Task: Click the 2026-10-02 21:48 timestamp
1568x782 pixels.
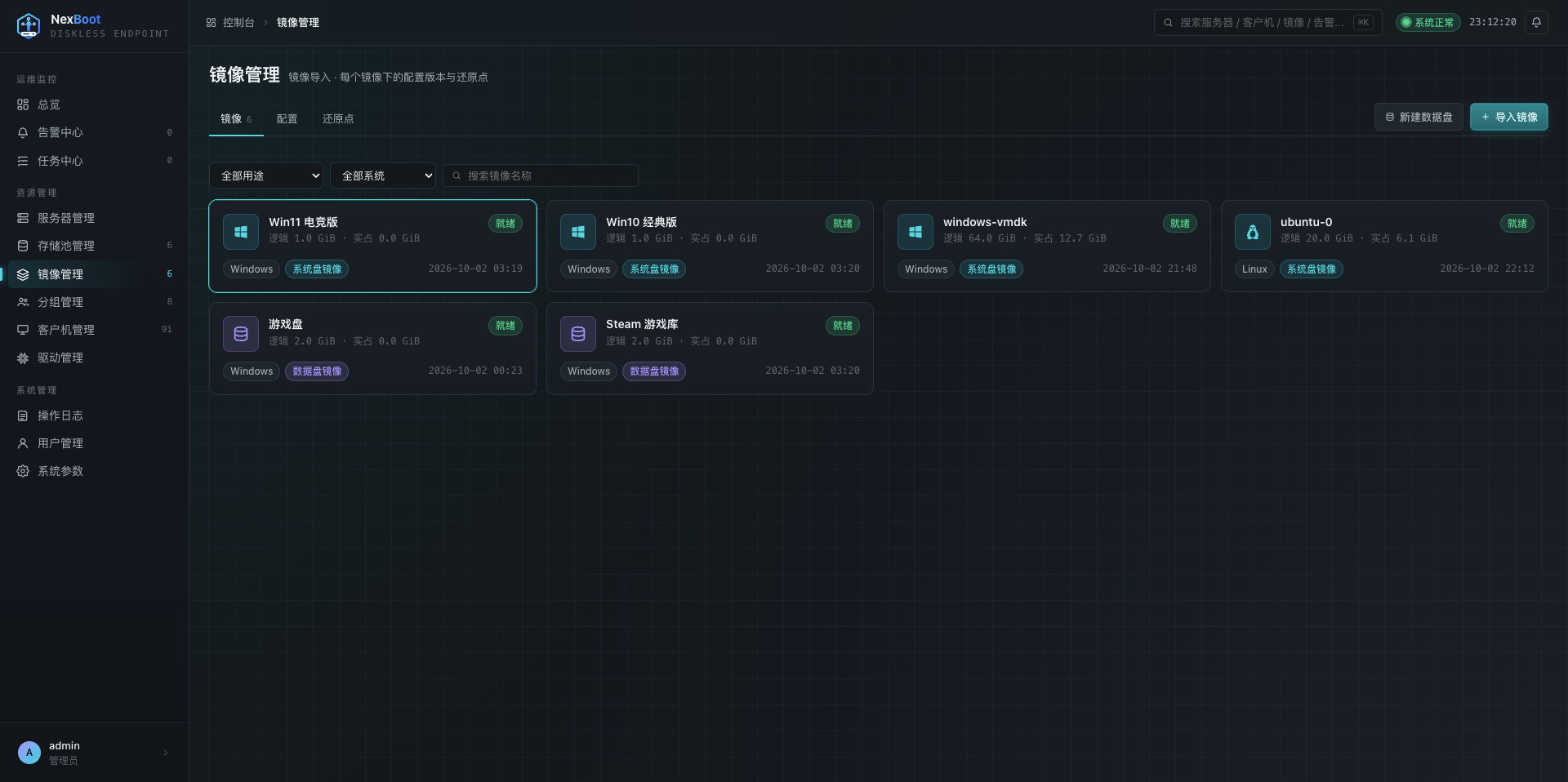Action: 1150,269
